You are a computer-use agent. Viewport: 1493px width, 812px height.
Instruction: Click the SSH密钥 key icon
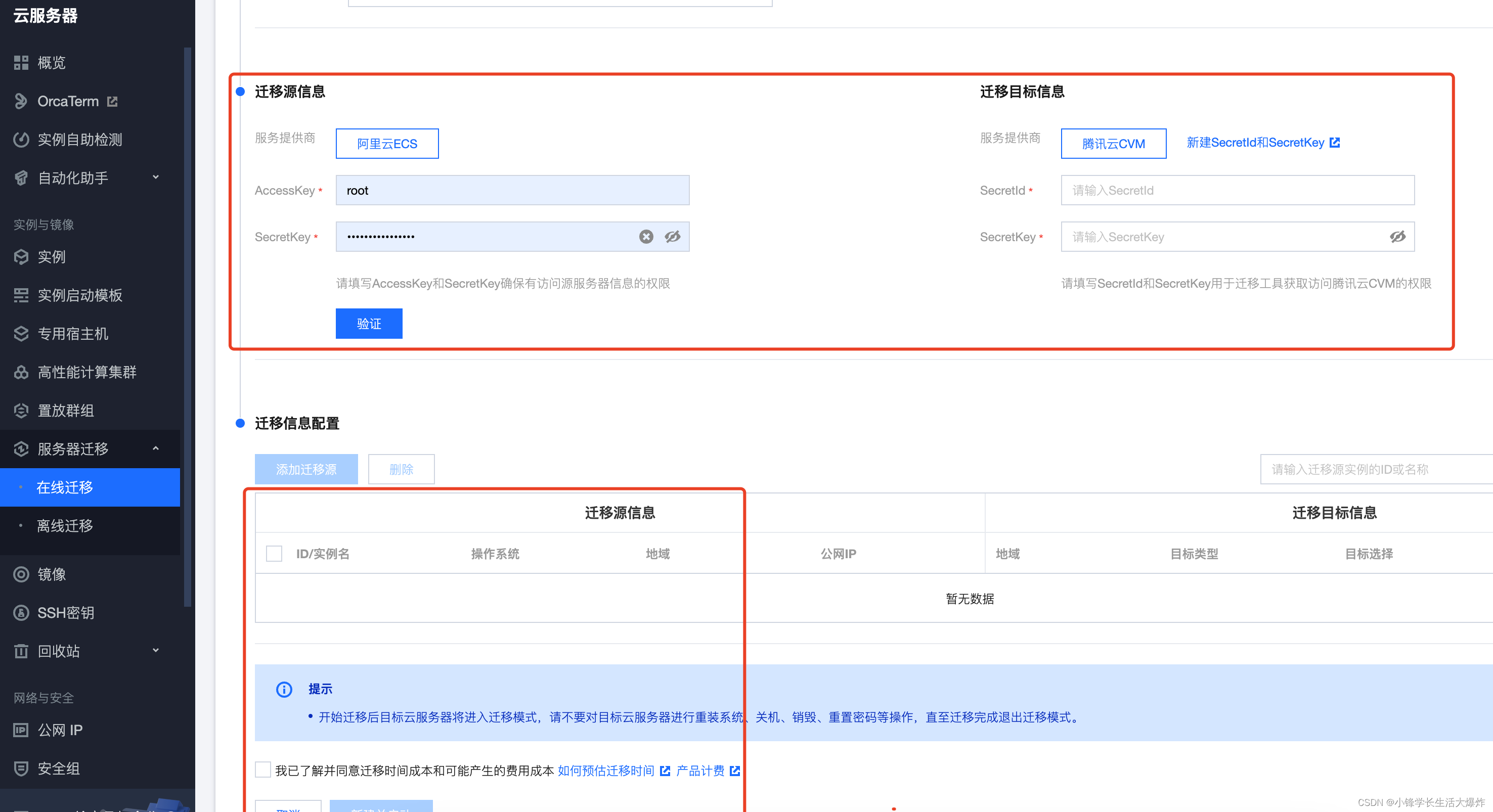pyautogui.click(x=21, y=613)
